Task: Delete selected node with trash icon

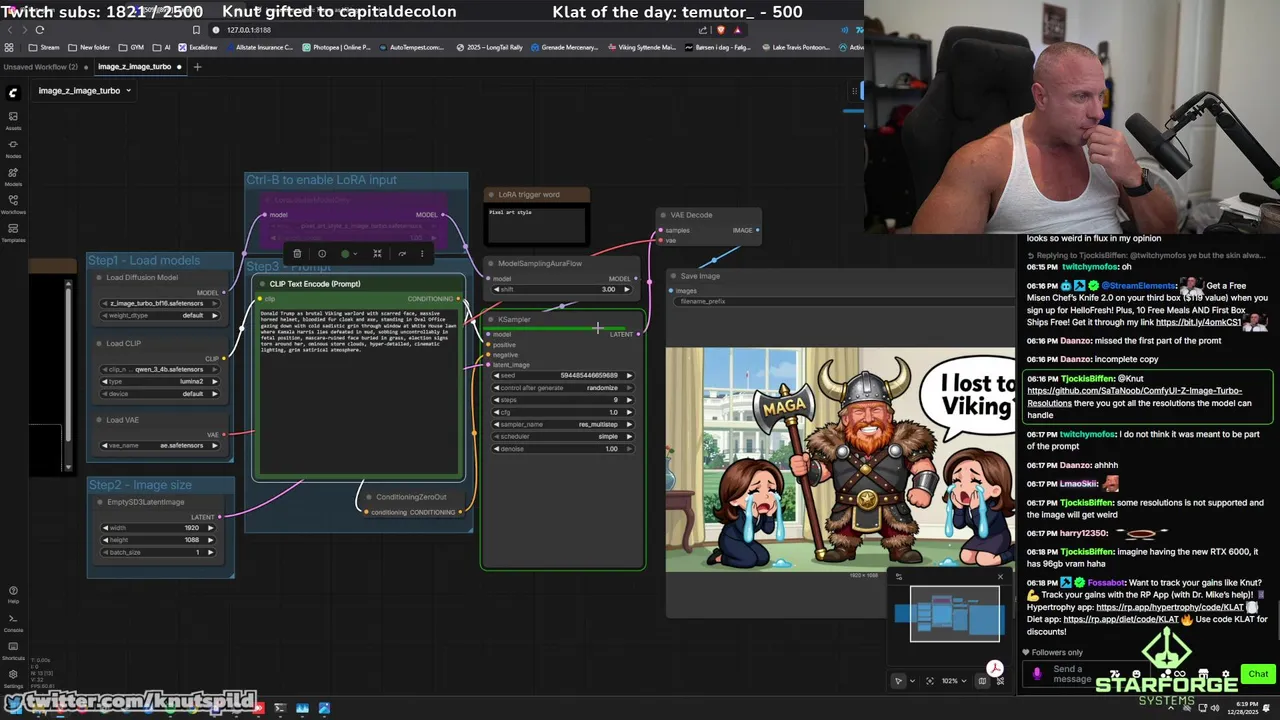Action: click(297, 254)
